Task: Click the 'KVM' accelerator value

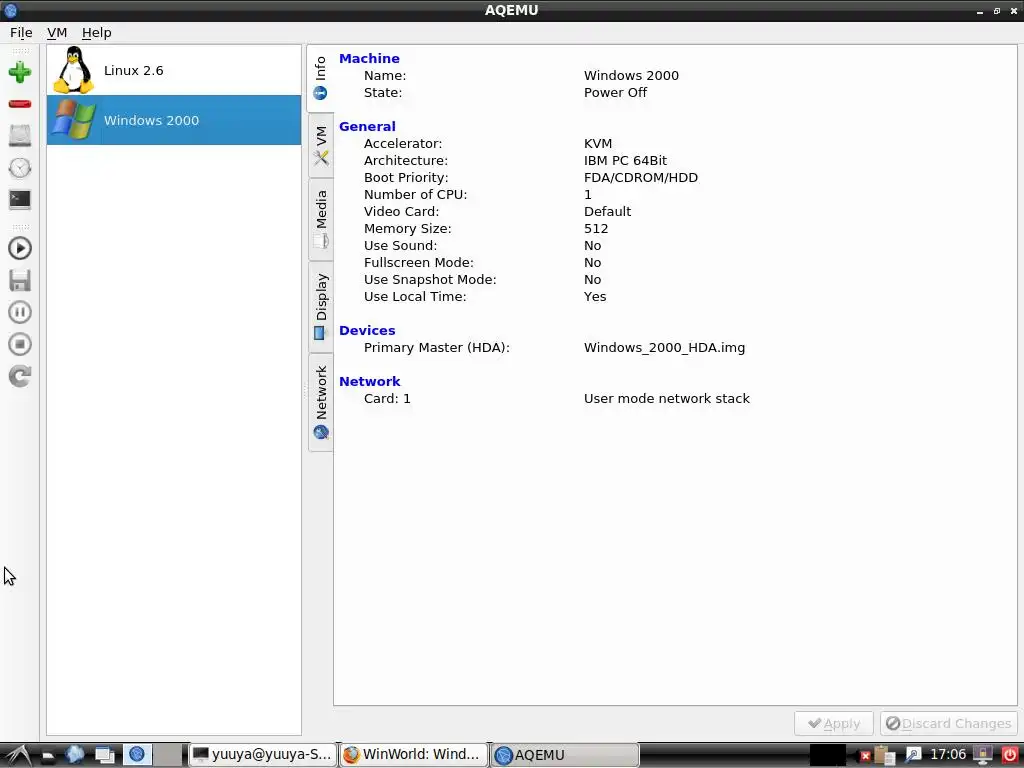Action: click(598, 144)
